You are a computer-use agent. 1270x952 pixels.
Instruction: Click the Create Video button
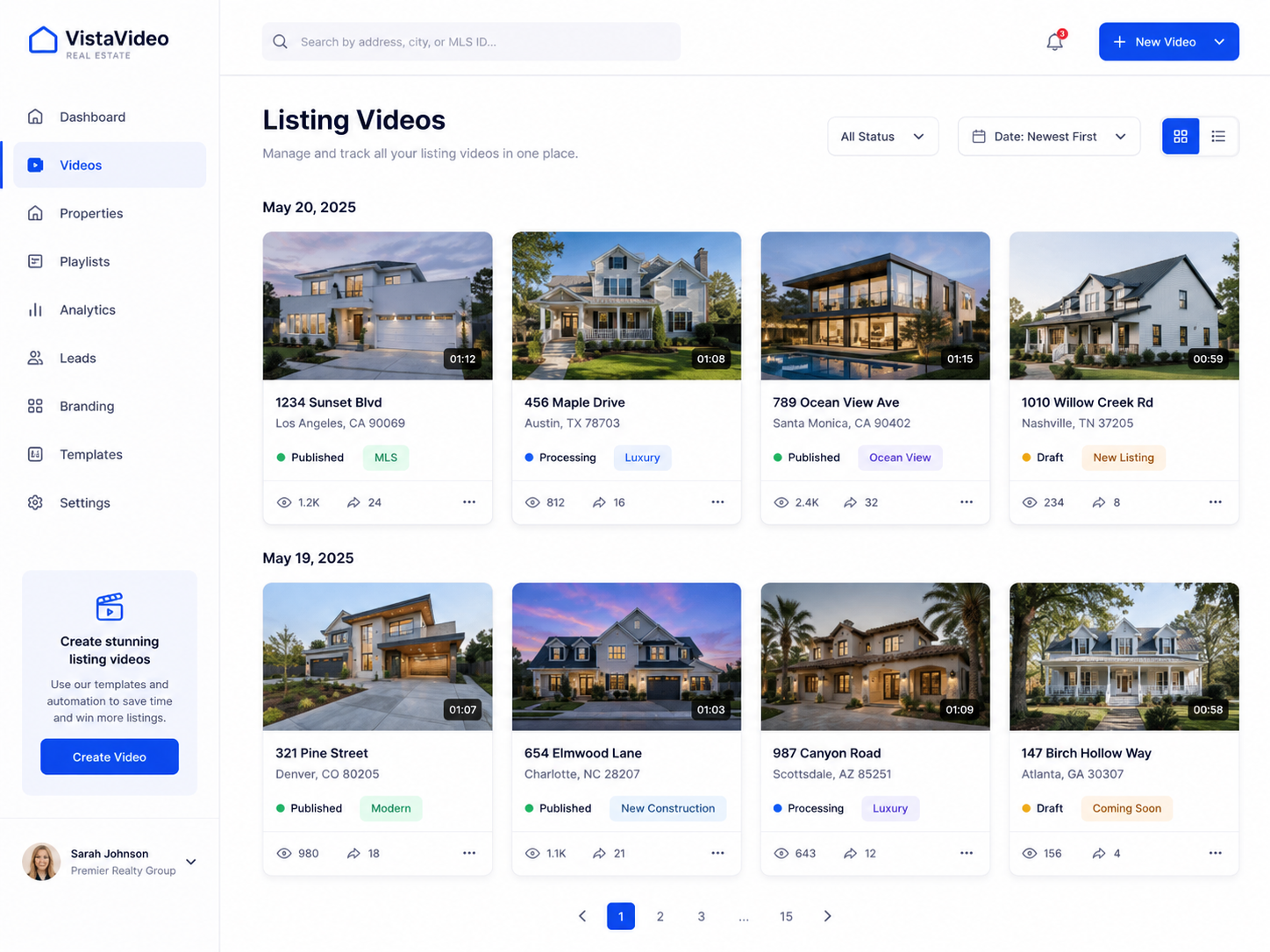coord(110,757)
